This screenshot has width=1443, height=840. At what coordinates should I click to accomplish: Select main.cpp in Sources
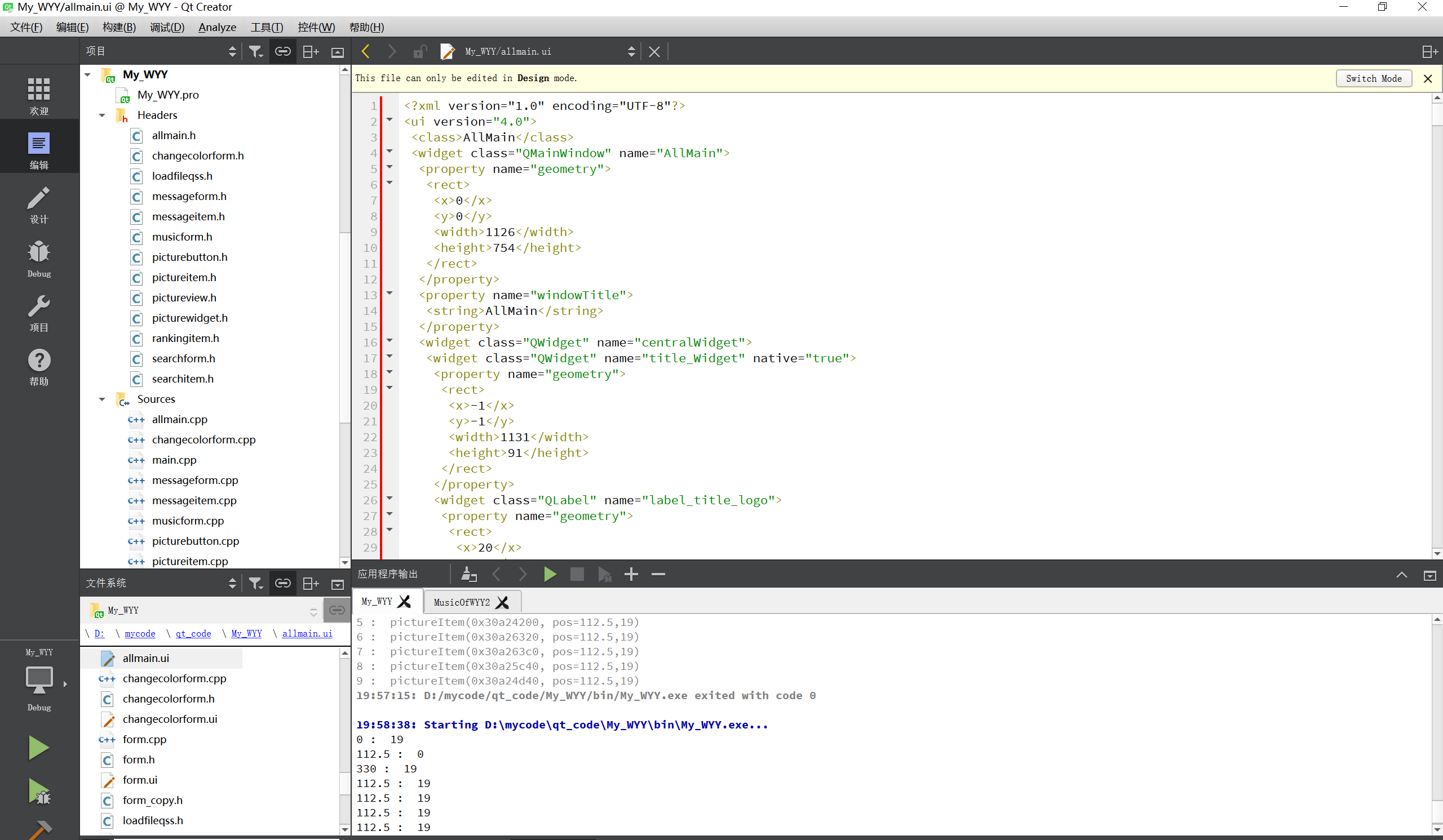[x=174, y=460]
